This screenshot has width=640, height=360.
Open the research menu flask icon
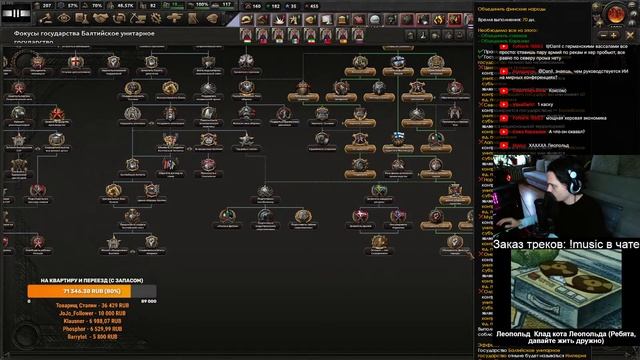(82, 18)
